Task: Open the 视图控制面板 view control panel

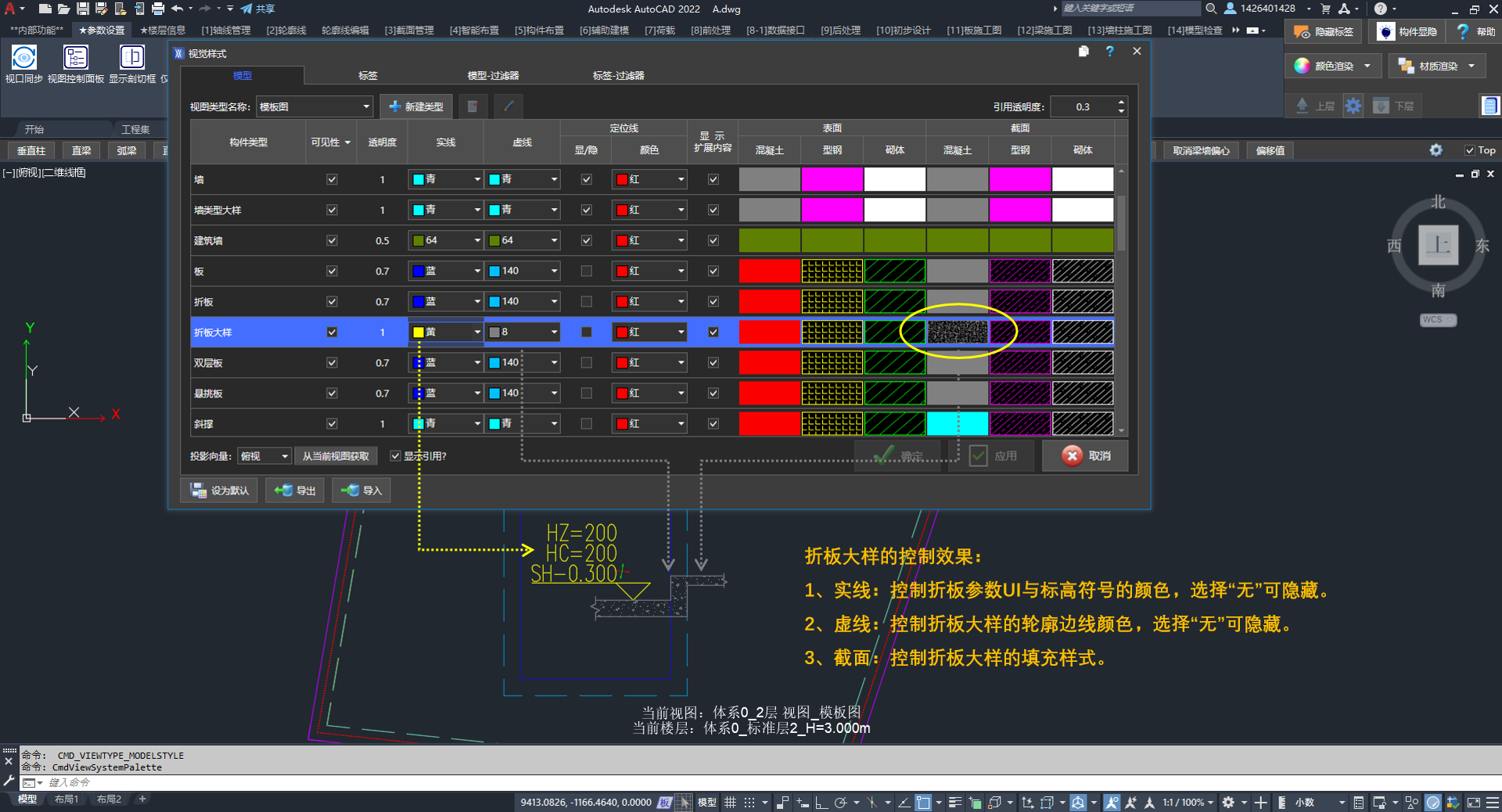Action: (76, 58)
